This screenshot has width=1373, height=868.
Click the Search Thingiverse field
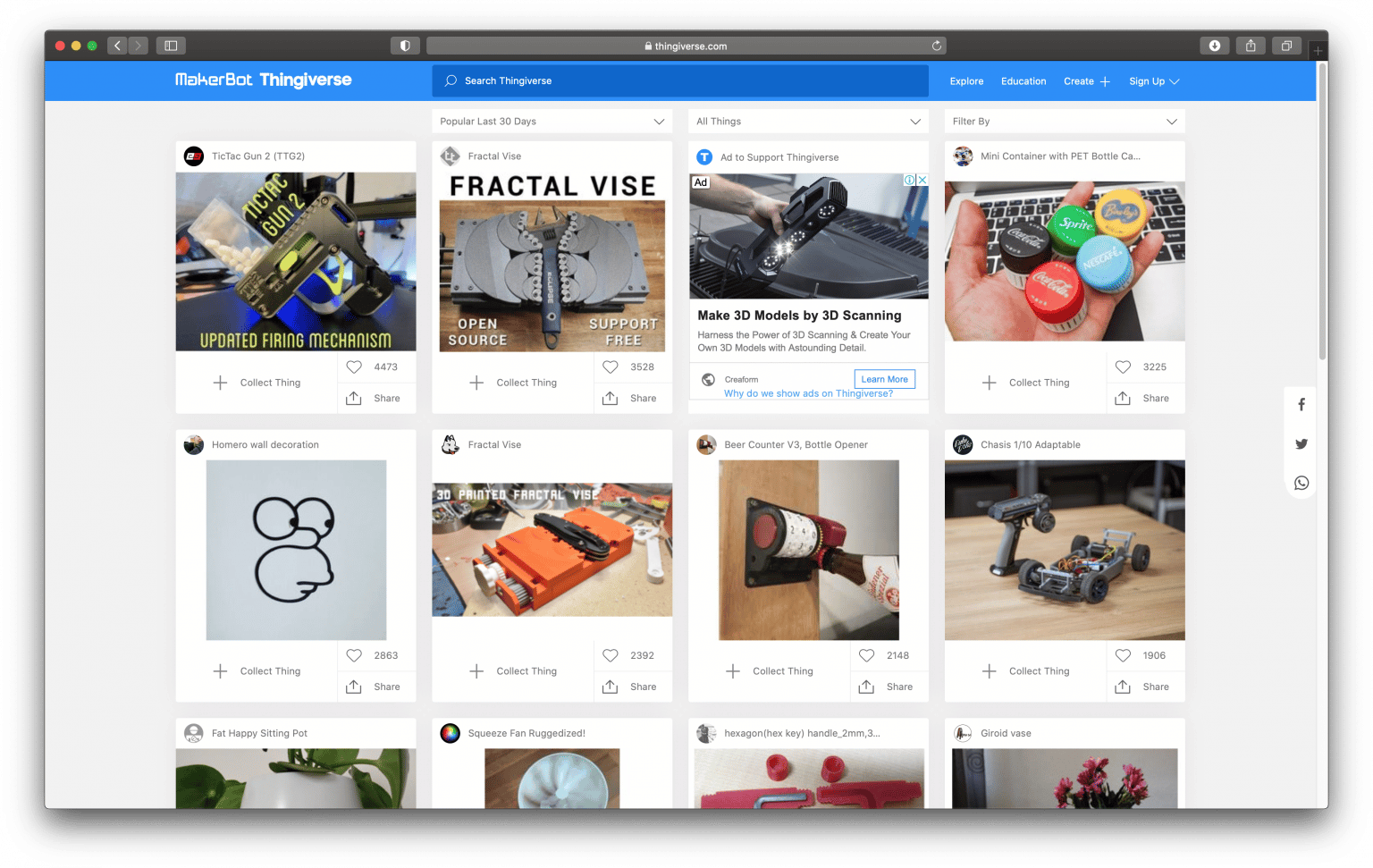(680, 80)
